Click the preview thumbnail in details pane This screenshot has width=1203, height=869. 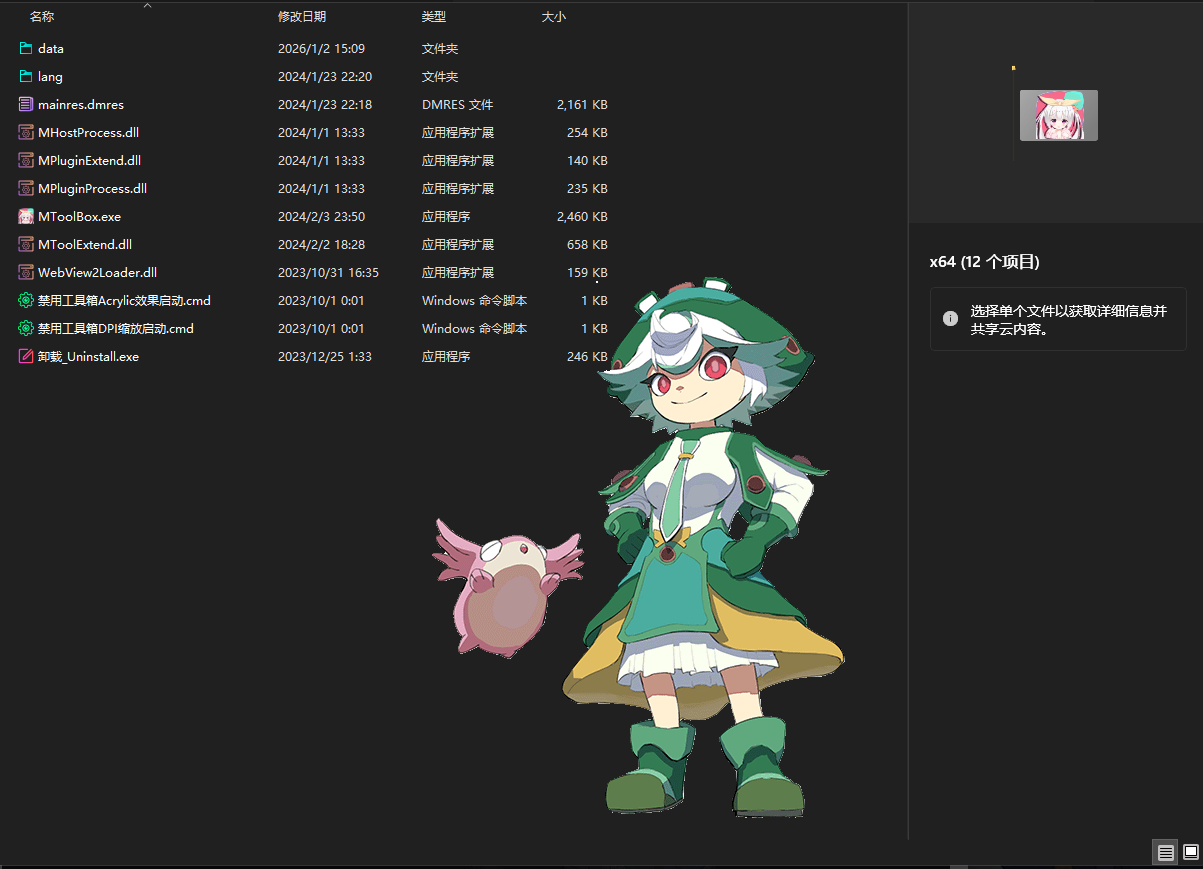[1058, 115]
